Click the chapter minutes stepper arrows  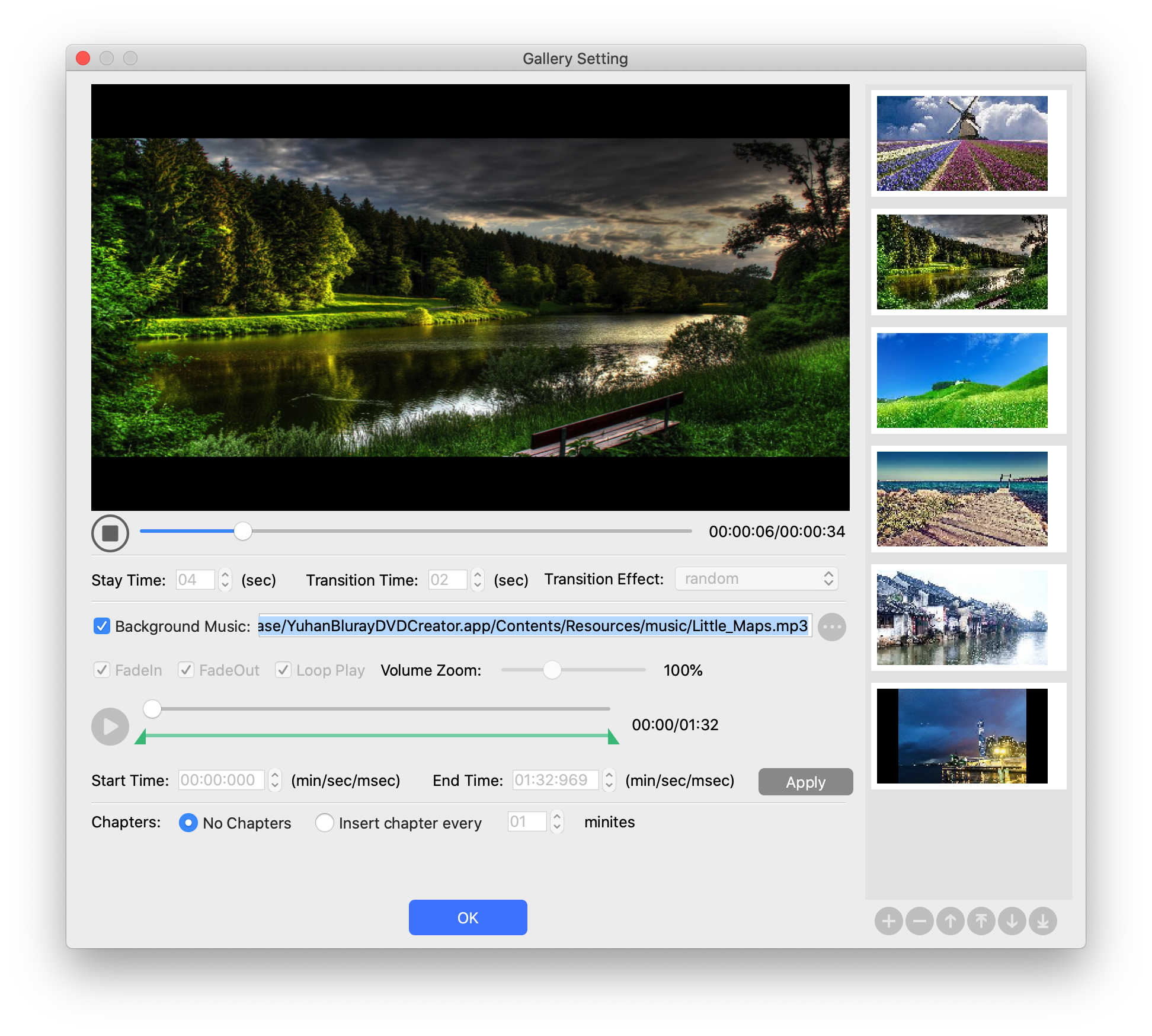tap(556, 821)
